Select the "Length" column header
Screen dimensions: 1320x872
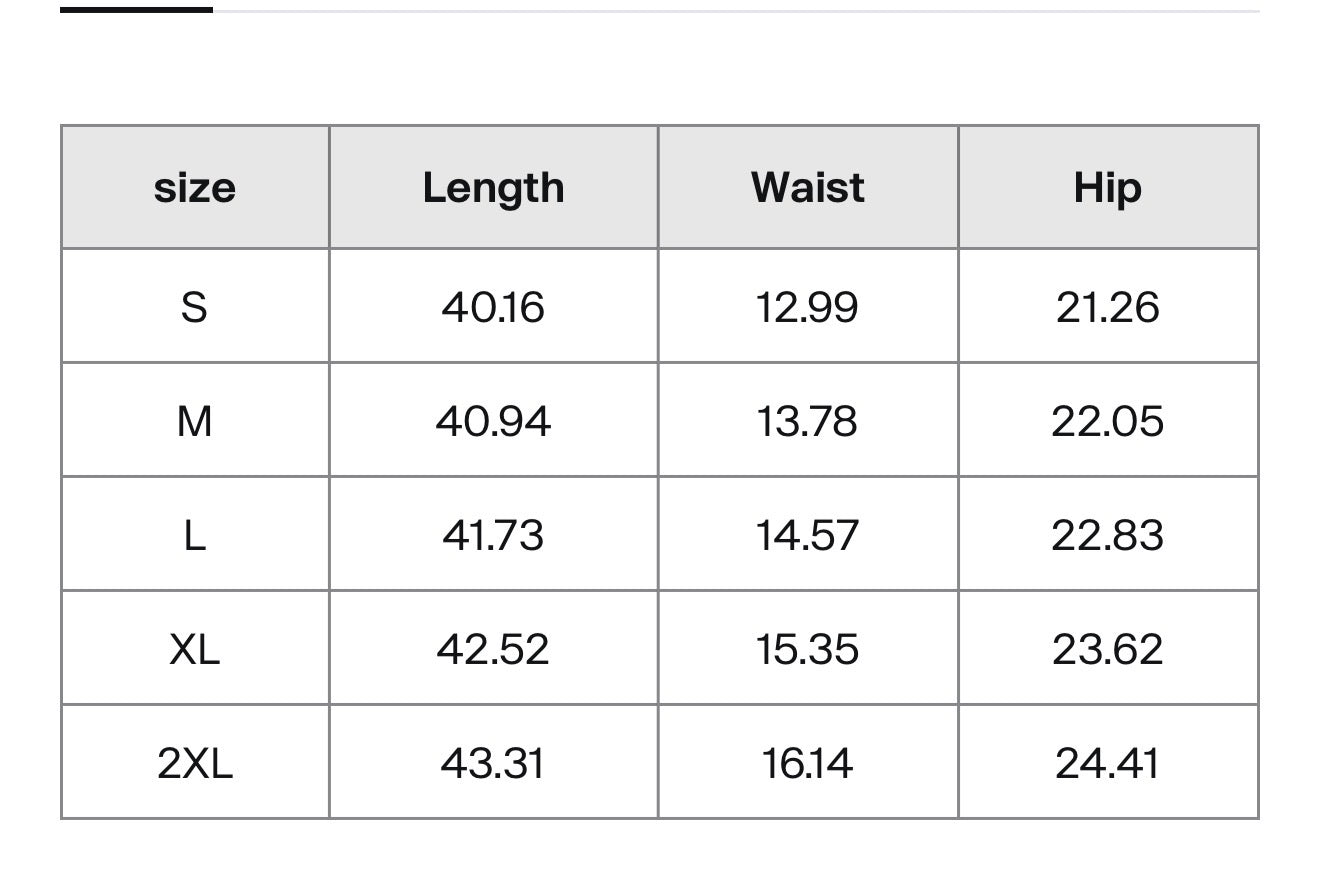pos(493,188)
